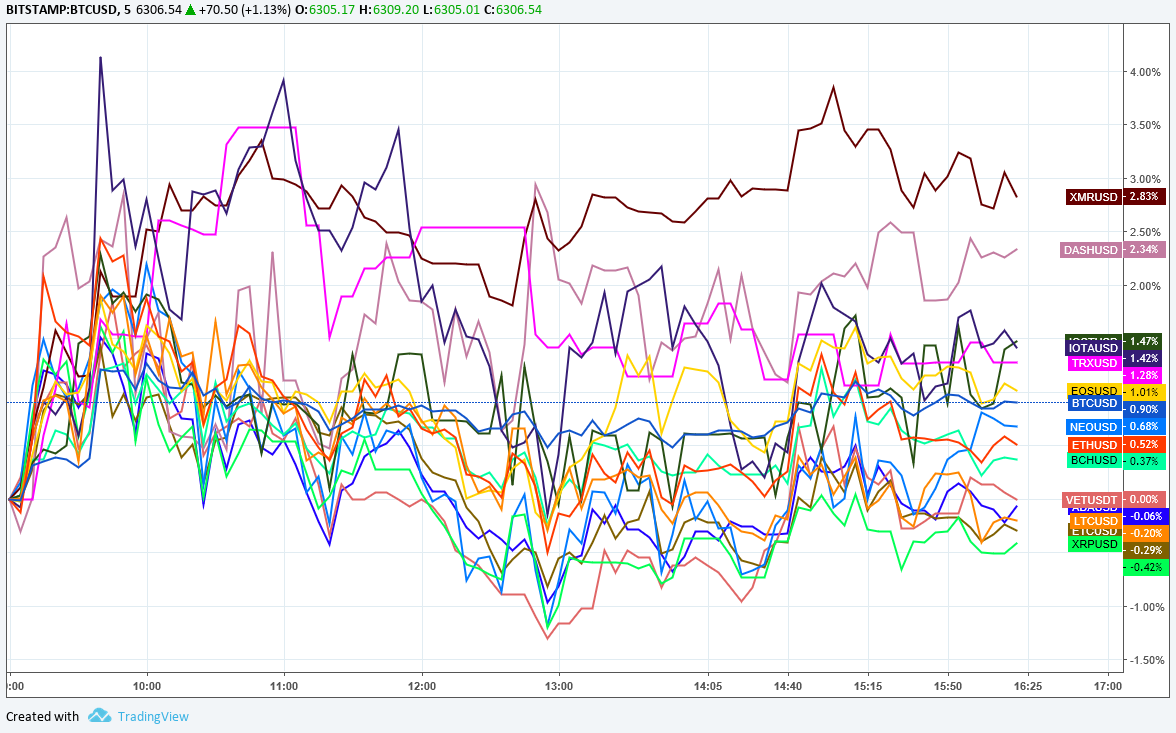Click the 10:00 time axis label
1176x733 pixels.
[x=147, y=686]
